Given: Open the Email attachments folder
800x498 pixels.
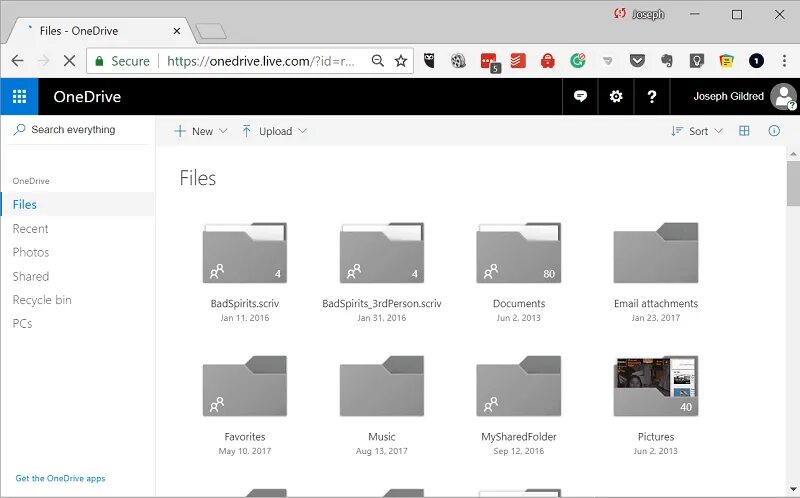Looking at the screenshot, I should click(x=656, y=253).
